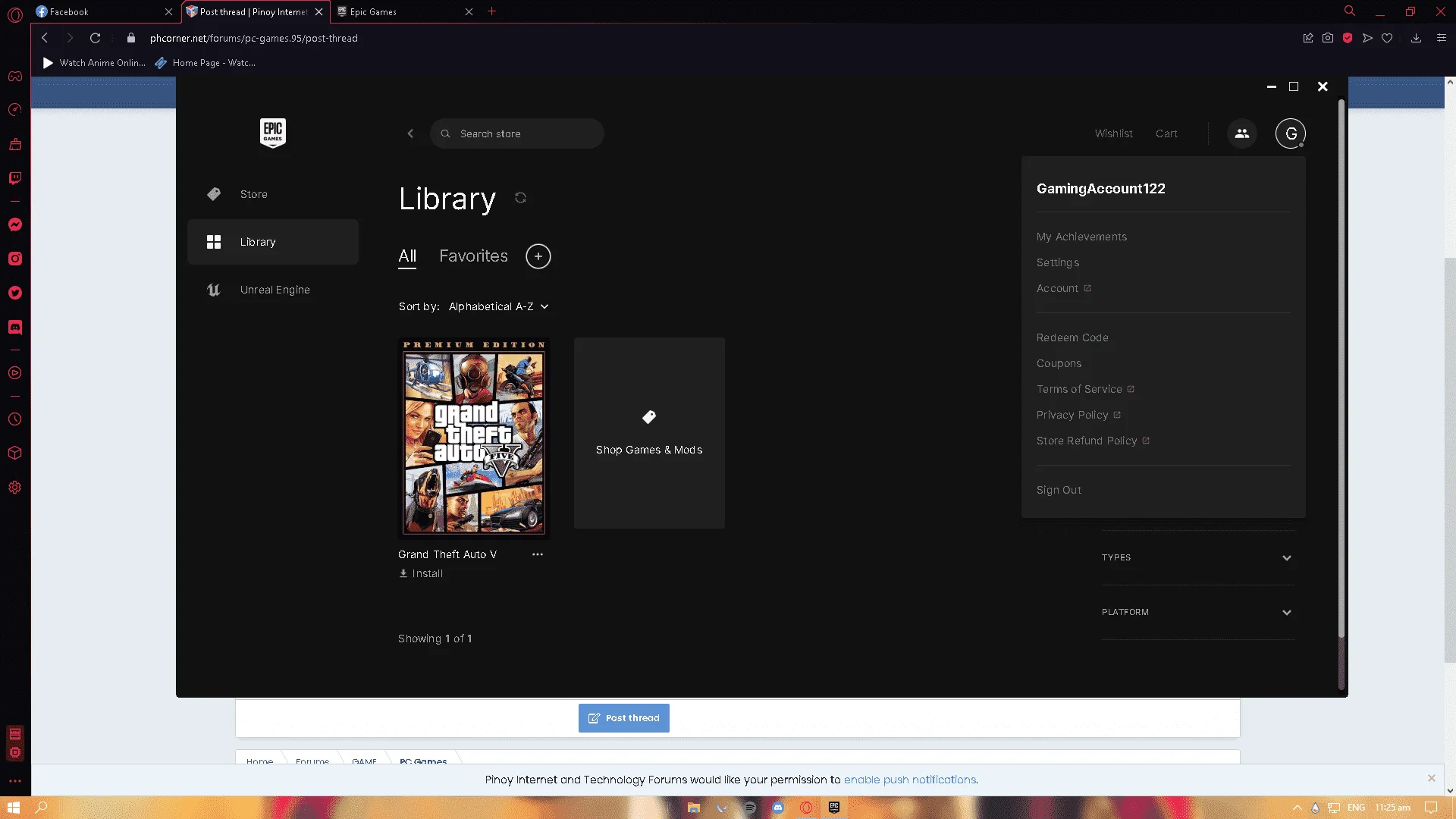This screenshot has height=819, width=1456.
Task: Open Easy Setup menu in browser toolbar
Action: coord(1442,38)
